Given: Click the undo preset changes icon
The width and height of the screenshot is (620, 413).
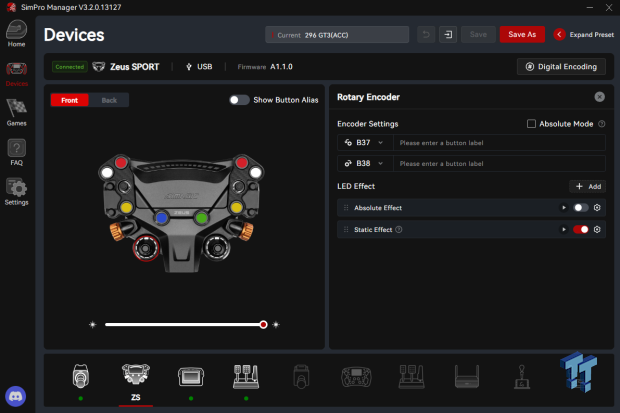Looking at the screenshot, I should (x=426, y=35).
